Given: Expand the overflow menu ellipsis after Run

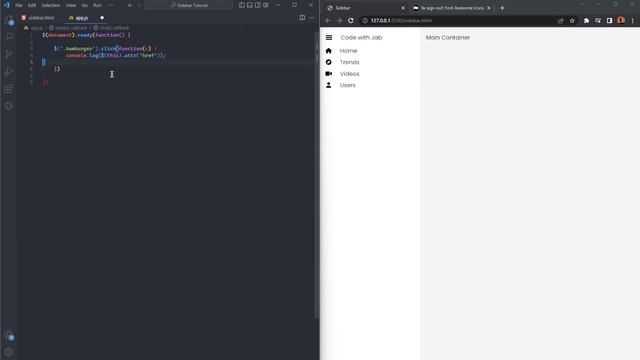Looking at the screenshot, I should pyautogui.click(x=111, y=5).
